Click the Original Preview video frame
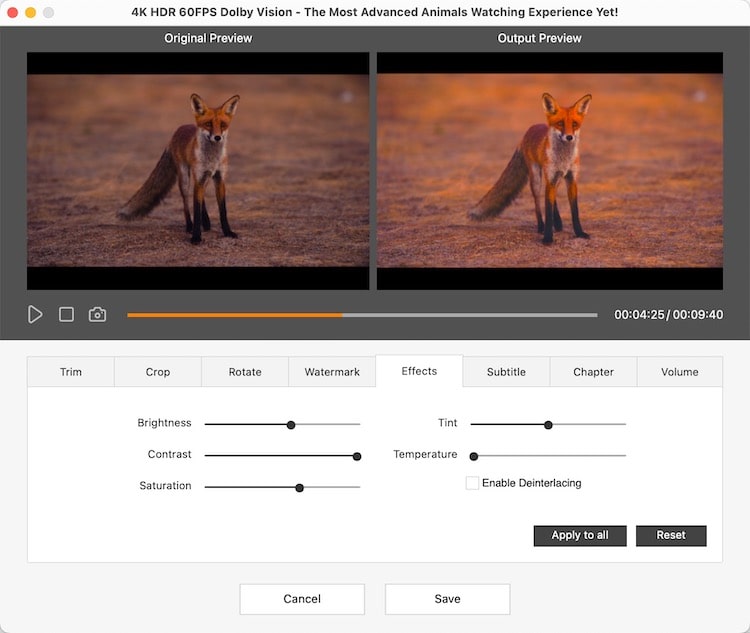This screenshot has width=750, height=633. tap(198, 171)
